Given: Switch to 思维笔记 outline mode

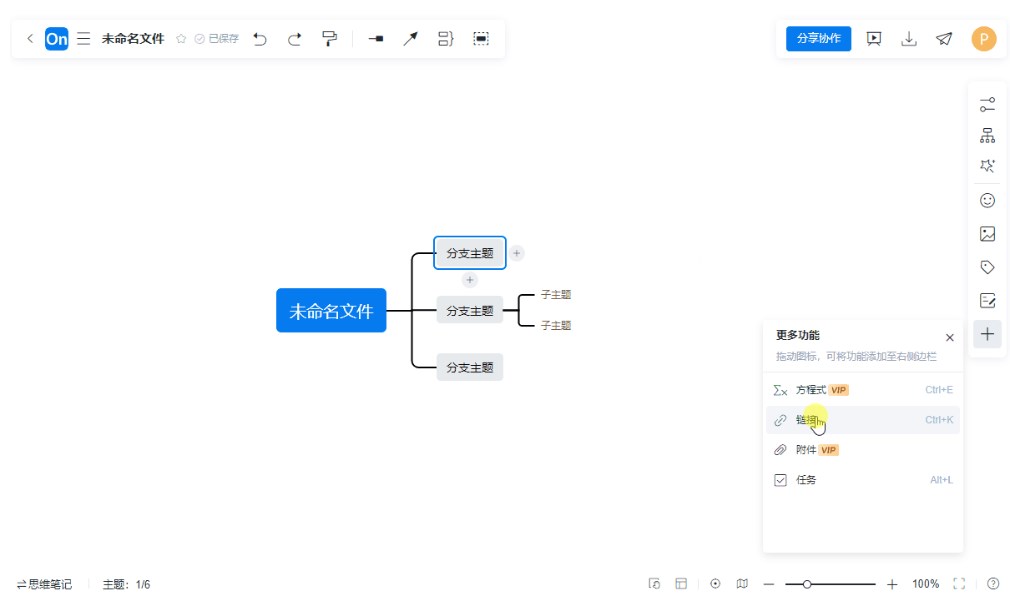Looking at the screenshot, I should coord(44,584).
